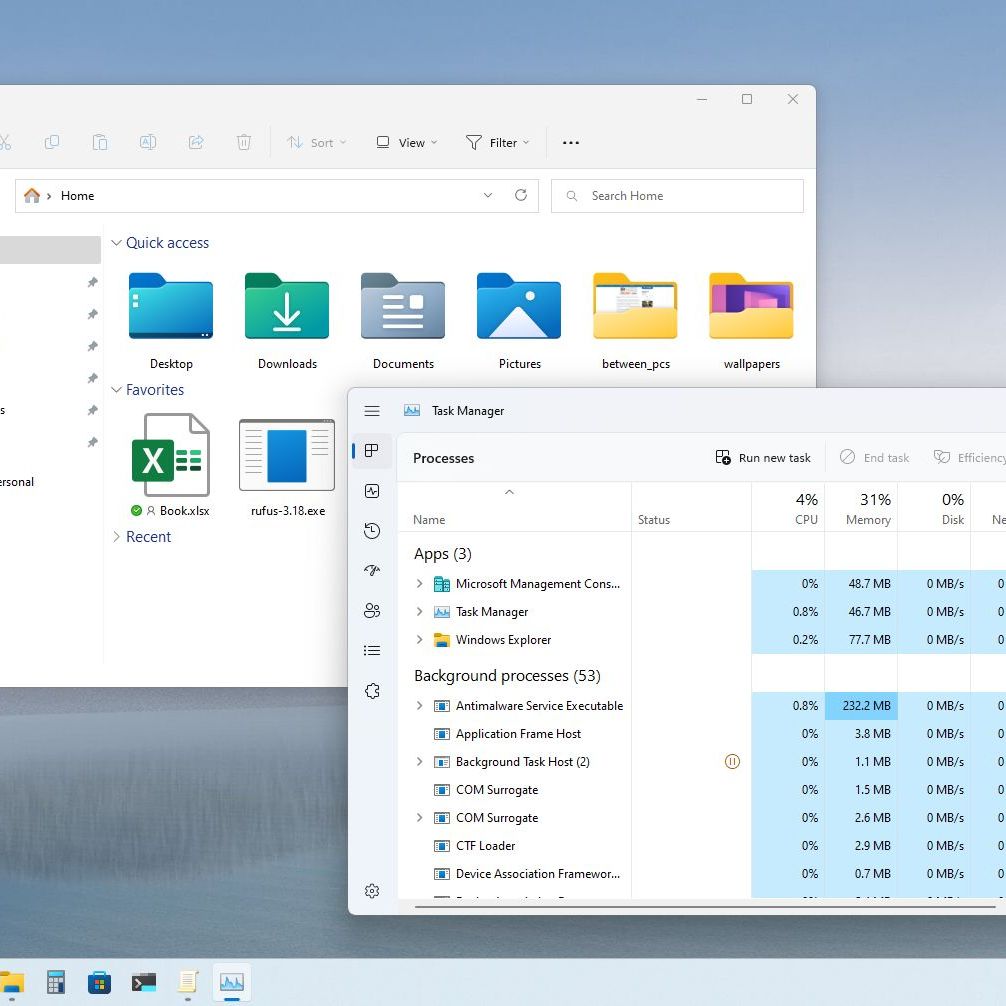Click the Copy icon in File Explorer toolbar
Image resolution: width=1006 pixels, height=1006 pixels.
click(x=52, y=142)
